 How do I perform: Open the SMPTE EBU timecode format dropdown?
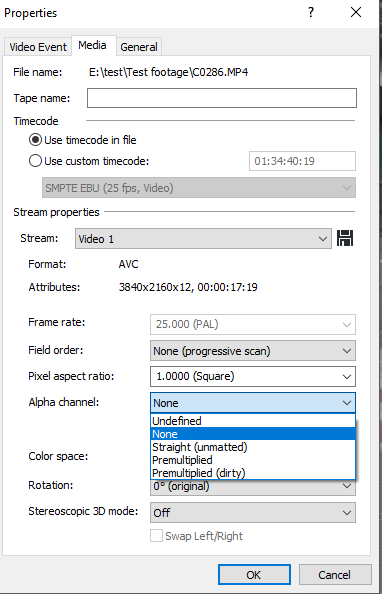(x=199, y=188)
